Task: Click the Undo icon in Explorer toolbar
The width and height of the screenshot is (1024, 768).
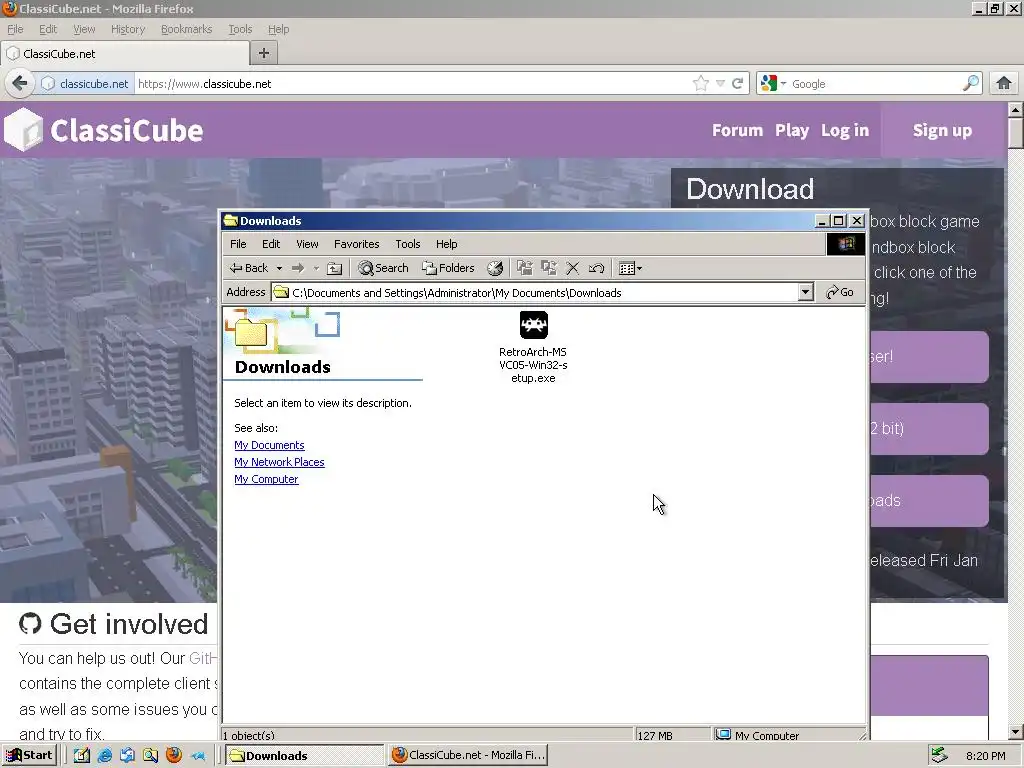Action: (x=596, y=268)
